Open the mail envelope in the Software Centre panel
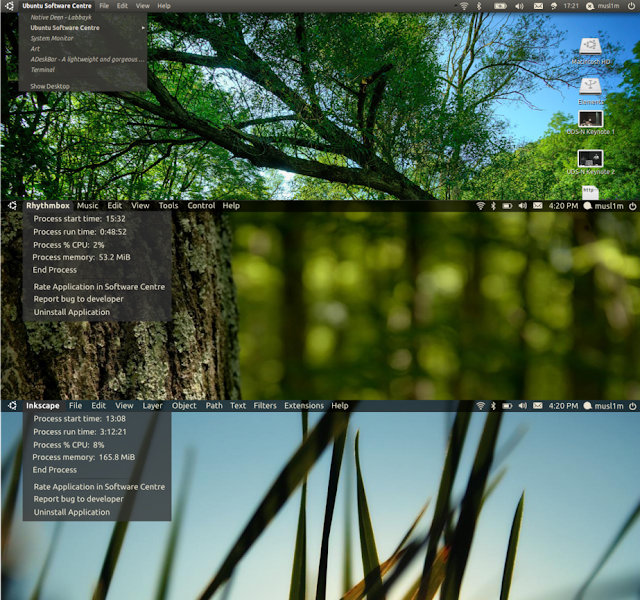The image size is (640, 600). (538, 6)
